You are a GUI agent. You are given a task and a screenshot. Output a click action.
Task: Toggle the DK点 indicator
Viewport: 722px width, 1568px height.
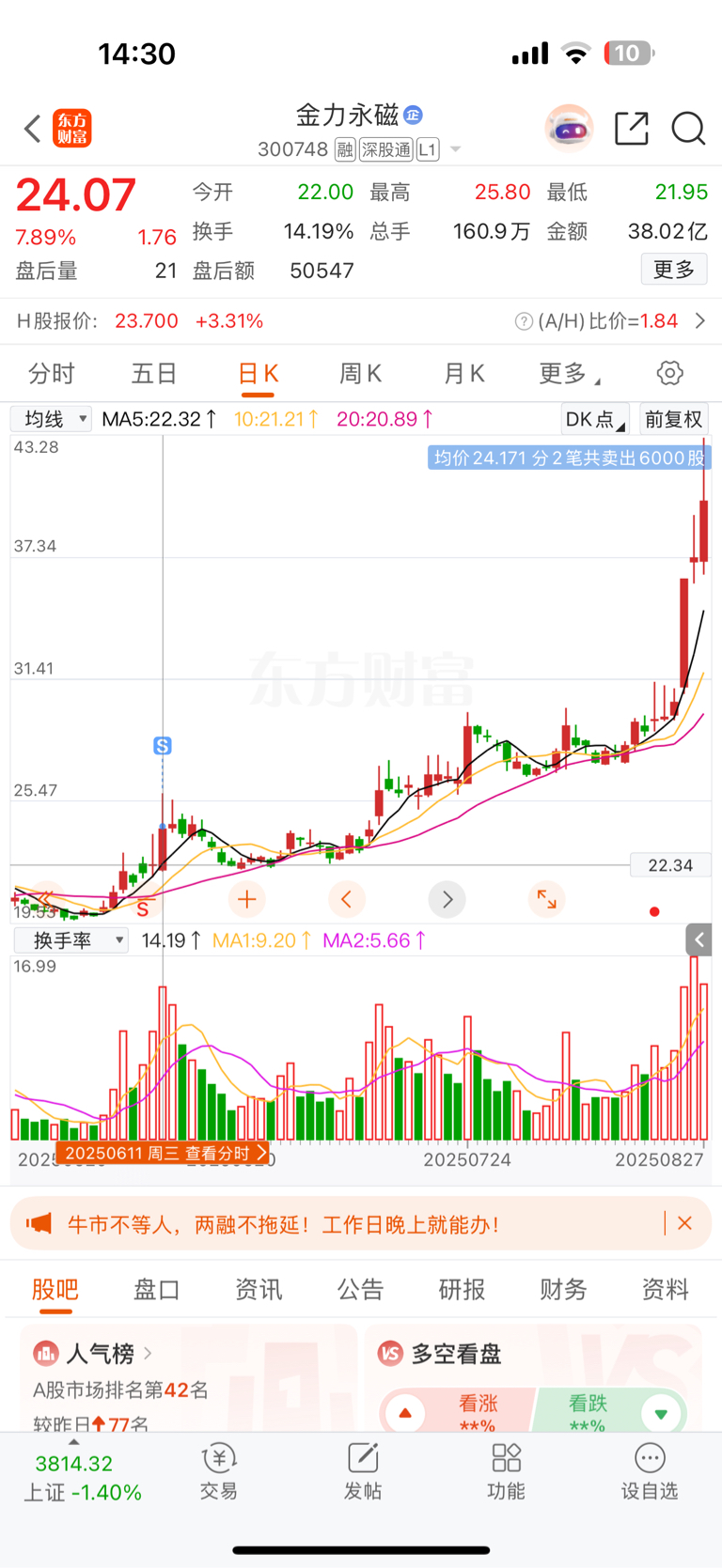(x=595, y=419)
